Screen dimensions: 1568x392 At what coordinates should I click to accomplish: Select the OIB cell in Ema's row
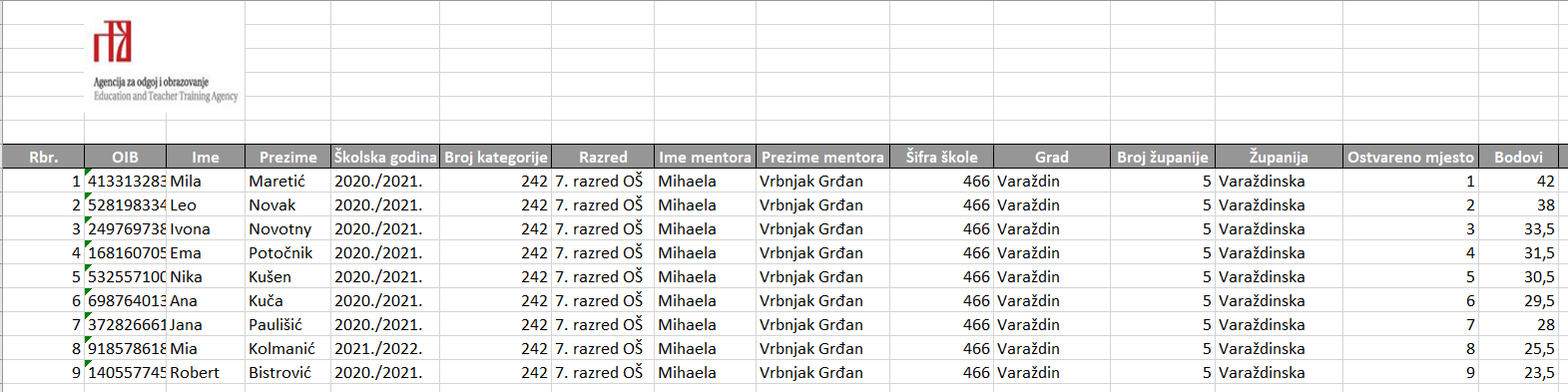click(125, 252)
